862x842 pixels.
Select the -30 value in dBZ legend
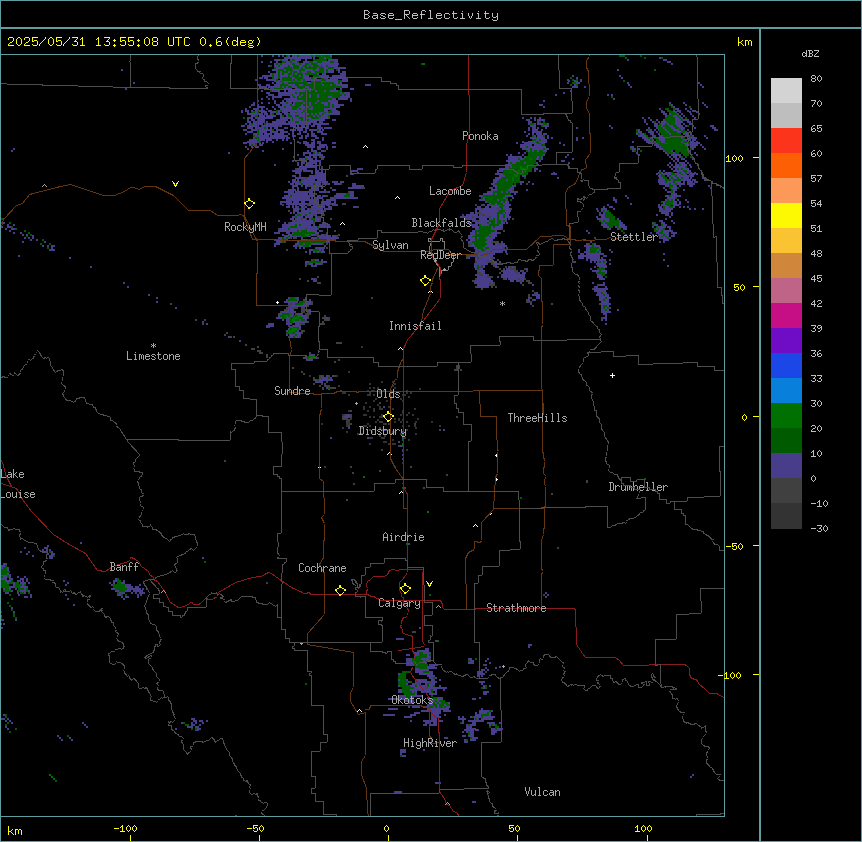click(819, 529)
